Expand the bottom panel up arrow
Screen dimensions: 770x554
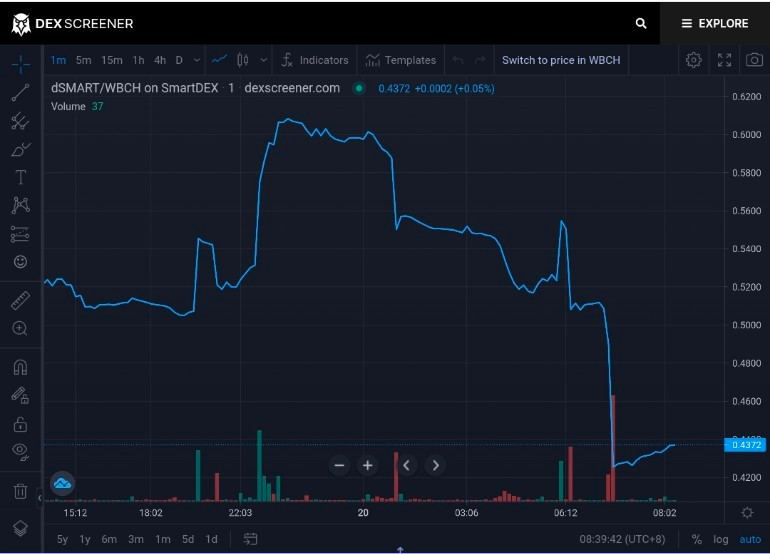[400, 550]
